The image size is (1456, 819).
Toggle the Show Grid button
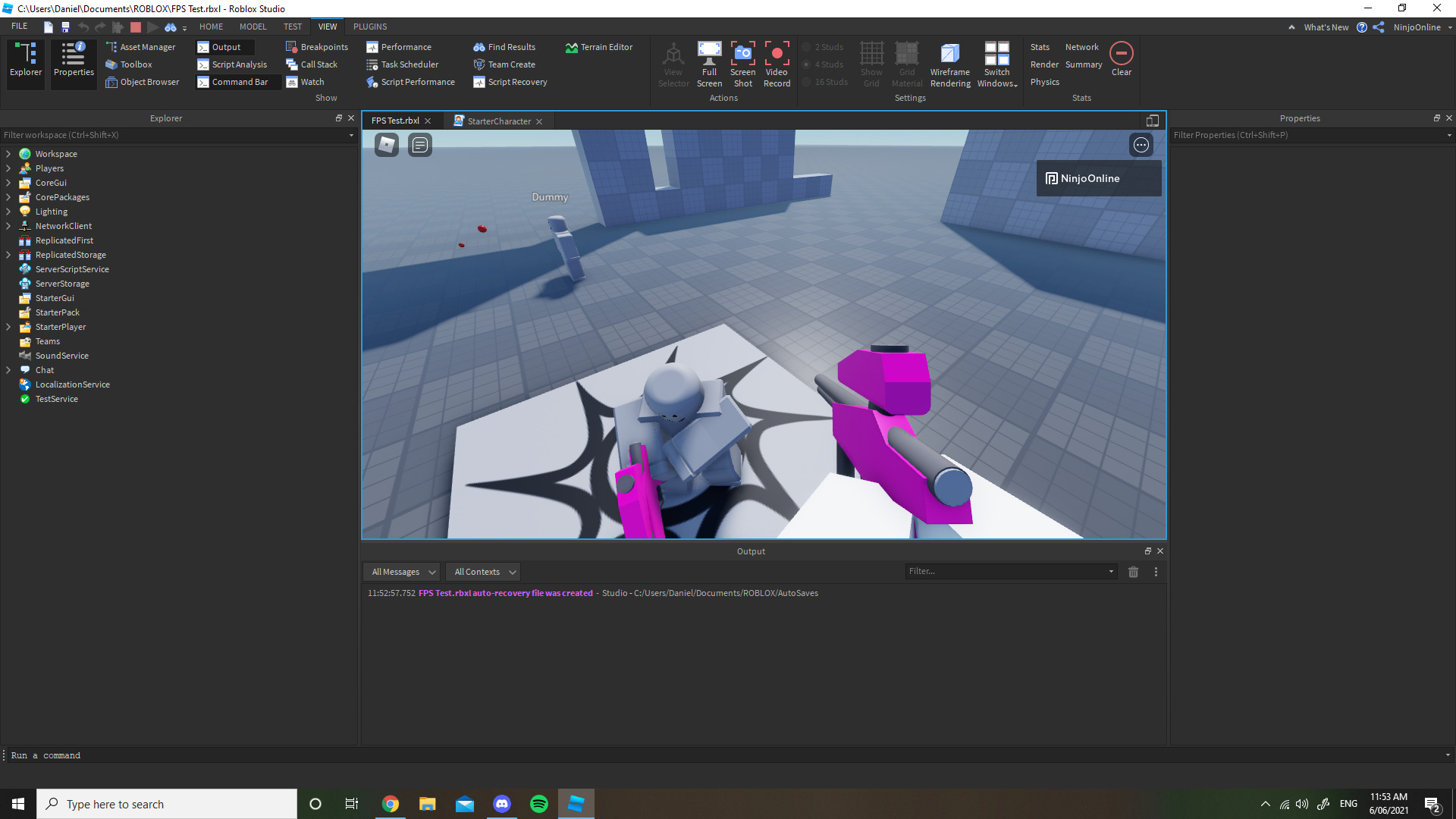coord(871,64)
